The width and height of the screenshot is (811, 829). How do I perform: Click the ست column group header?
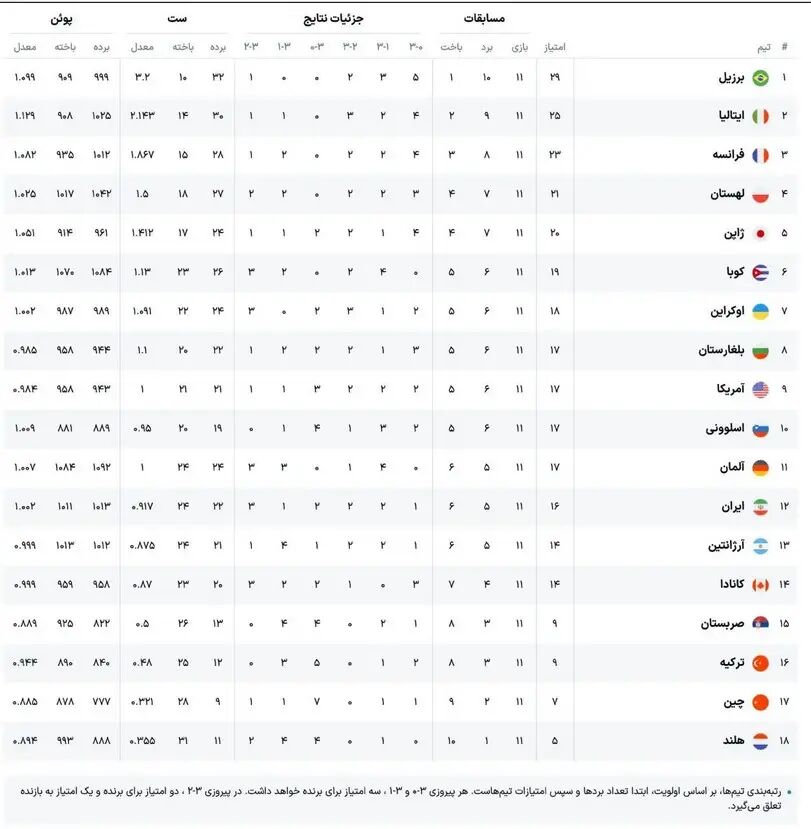(x=178, y=19)
